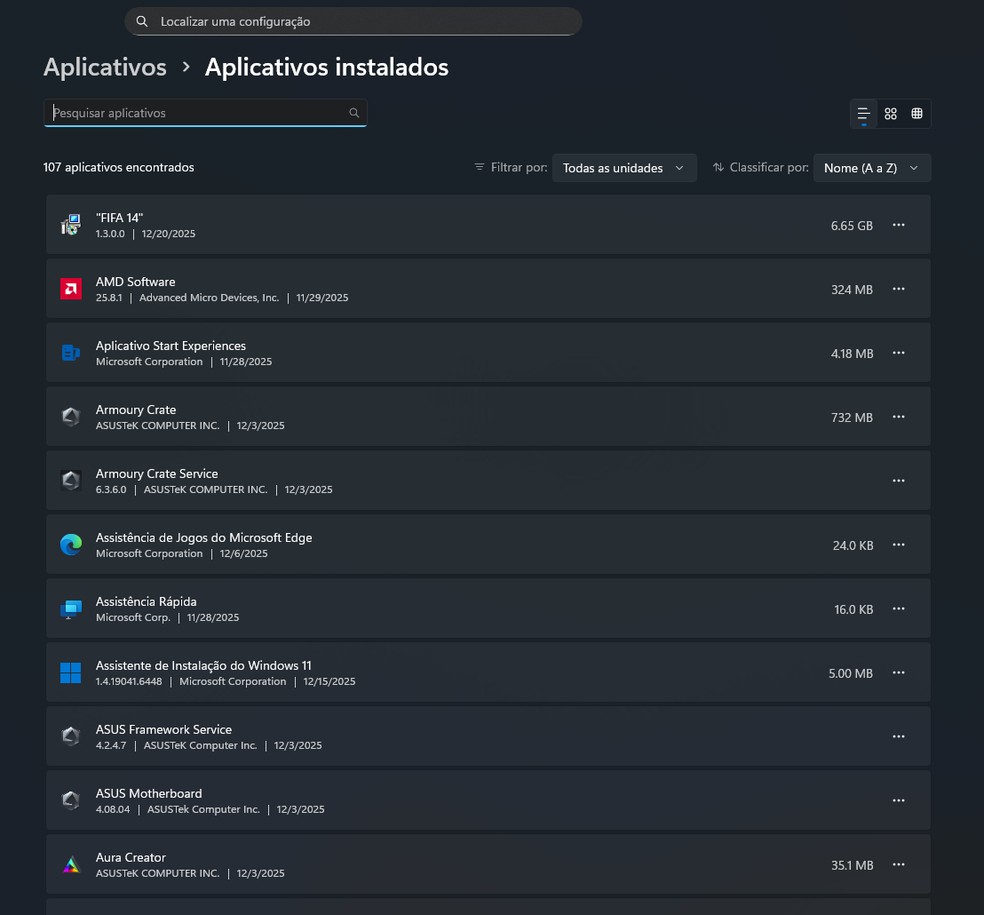This screenshot has height=915, width=984.
Task: Open more options menu for FIFA 14
Action: coord(898,225)
